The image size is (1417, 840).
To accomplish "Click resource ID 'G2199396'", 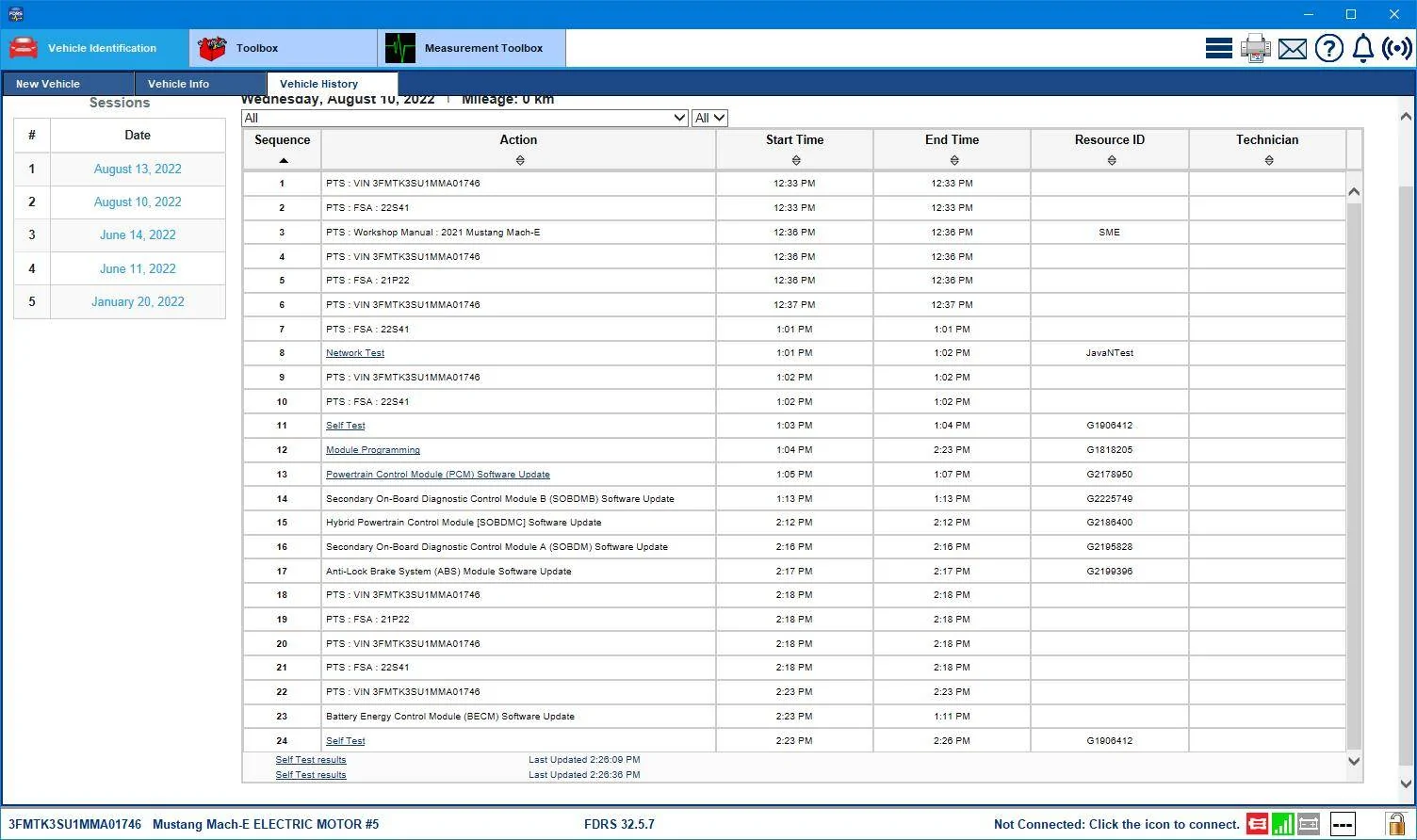I will click(x=1110, y=572).
